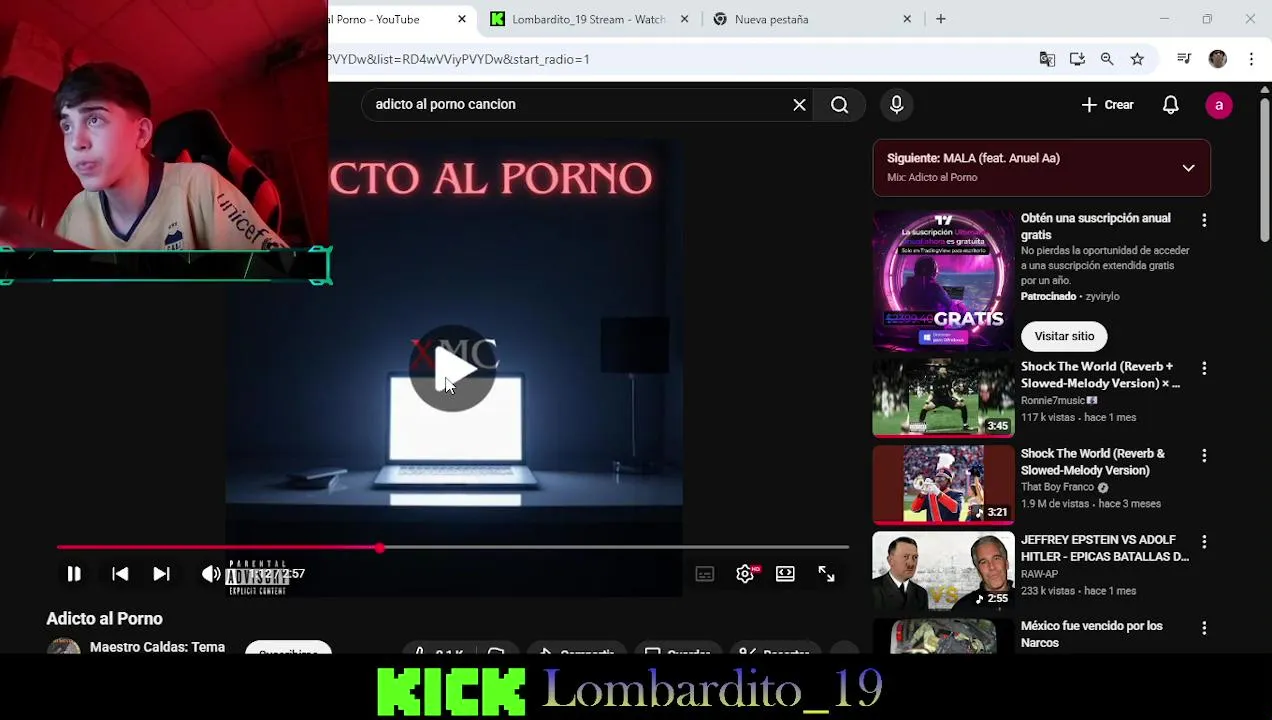Image resolution: width=1272 pixels, height=720 pixels.
Task: Open the GRATIS subscription ad thumbnail
Action: [943, 282]
